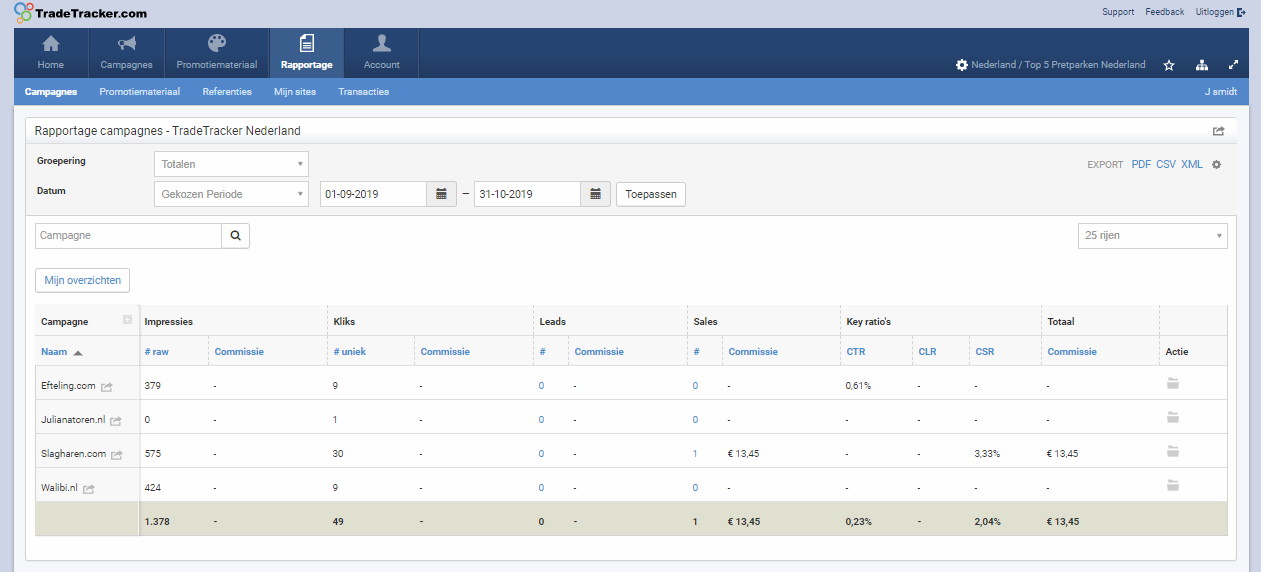
Task: Click the start date field 01-09-2019
Action: click(373, 194)
